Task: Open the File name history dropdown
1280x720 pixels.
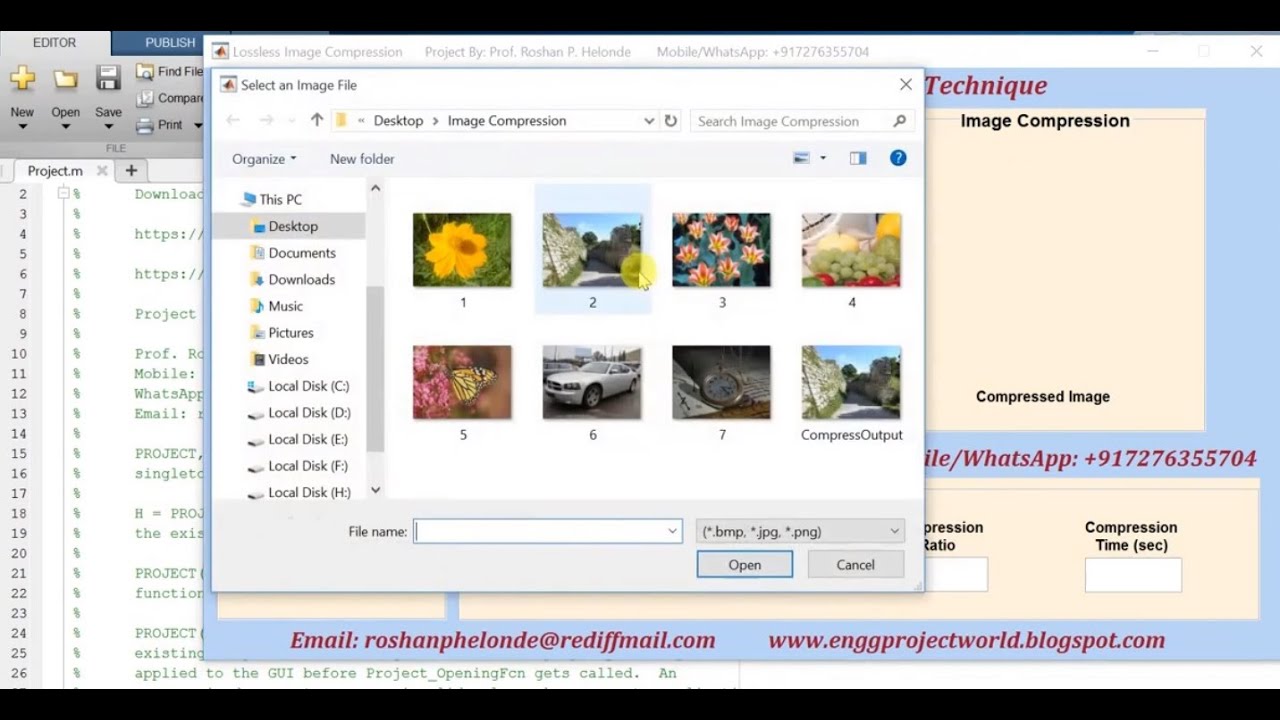Action: point(673,532)
